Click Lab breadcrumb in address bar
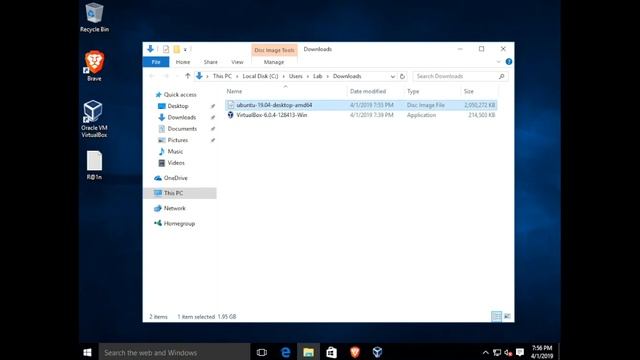The height and width of the screenshot is (360, 640). (317, 76)
